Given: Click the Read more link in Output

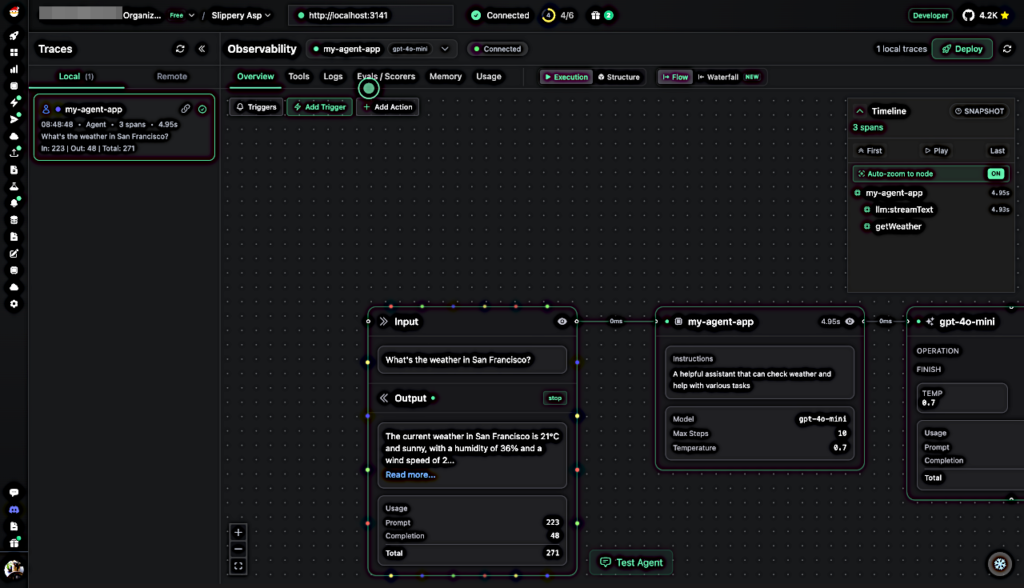Looking at the screenshot, I should coord(410,475).
